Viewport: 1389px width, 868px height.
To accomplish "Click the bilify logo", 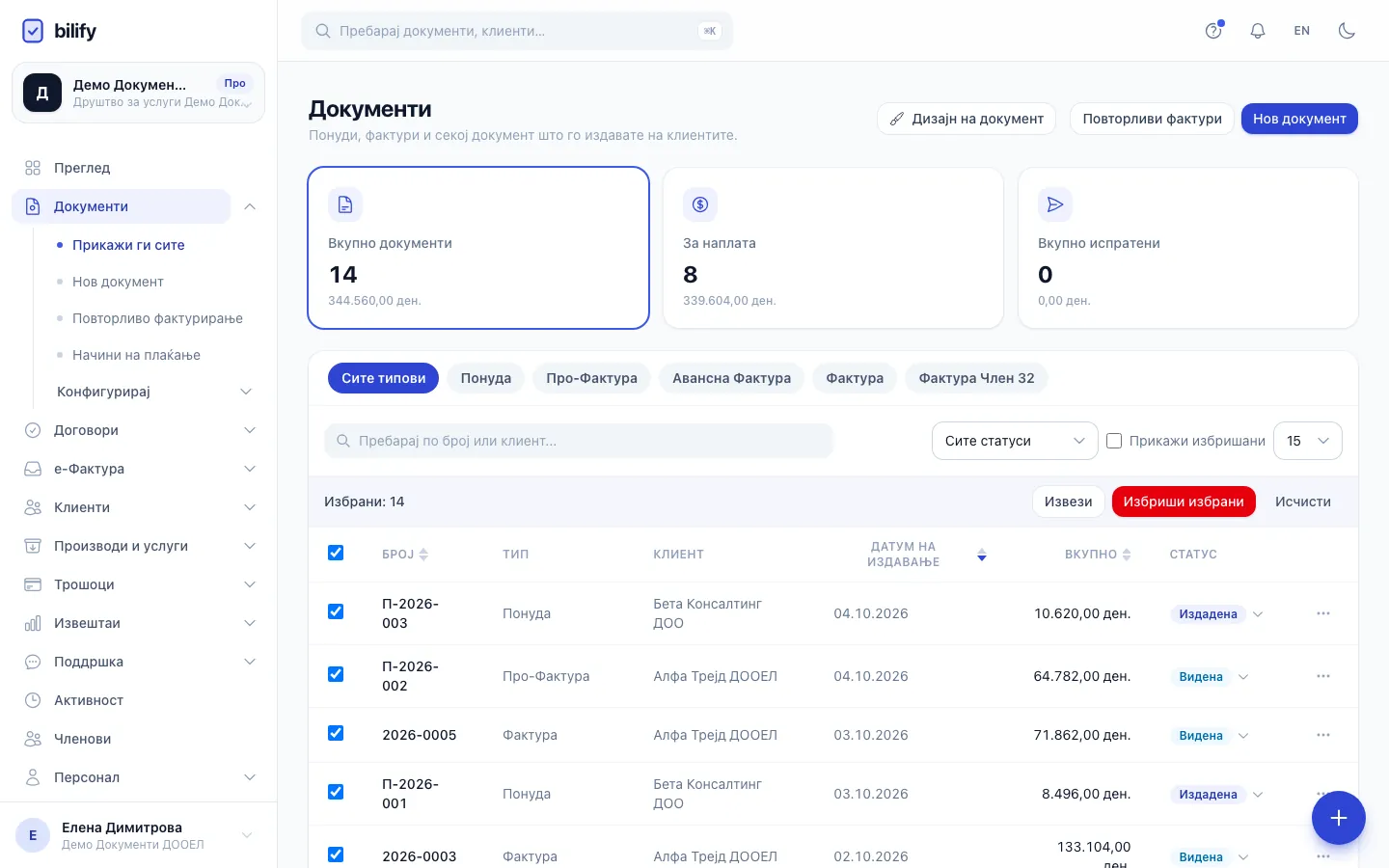I will [59, 31].
